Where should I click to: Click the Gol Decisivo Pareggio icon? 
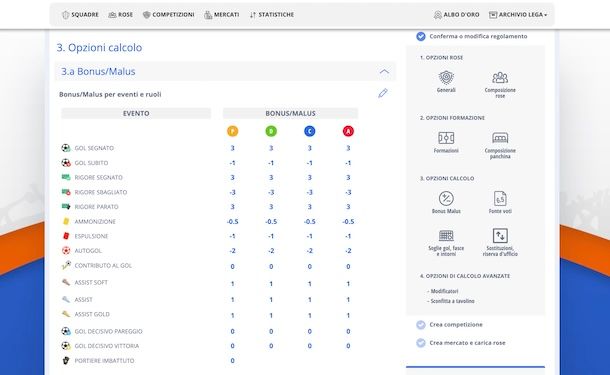[x=66, y=331]
